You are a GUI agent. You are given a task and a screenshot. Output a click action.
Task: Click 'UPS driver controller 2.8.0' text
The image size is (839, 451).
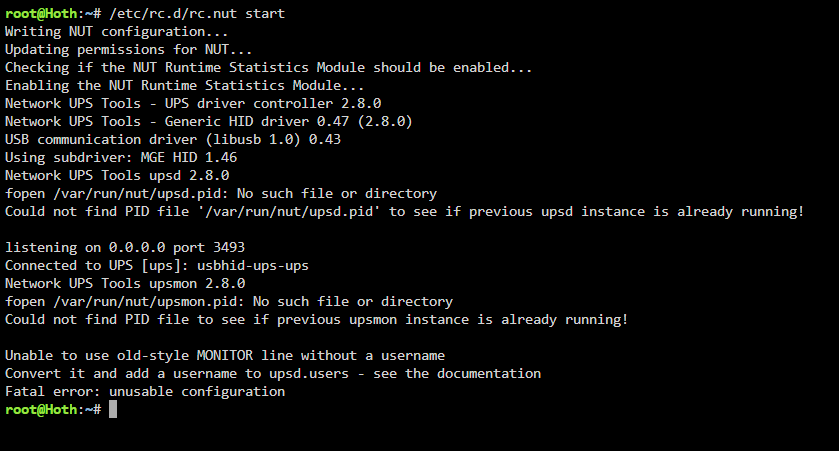point(273,103)
